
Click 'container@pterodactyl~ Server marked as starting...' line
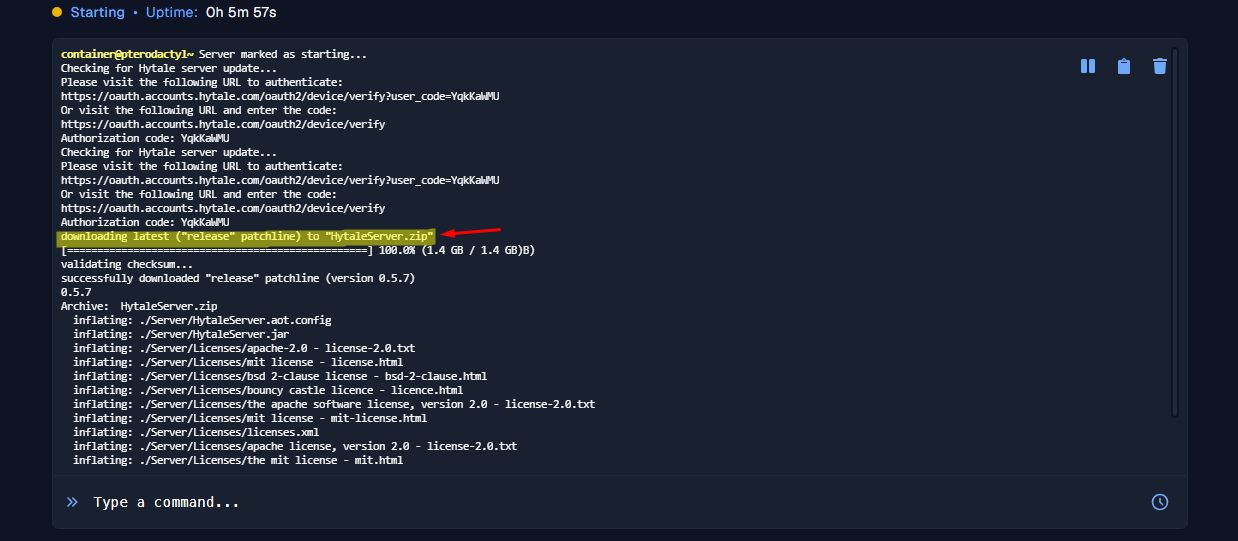point(214,54)
